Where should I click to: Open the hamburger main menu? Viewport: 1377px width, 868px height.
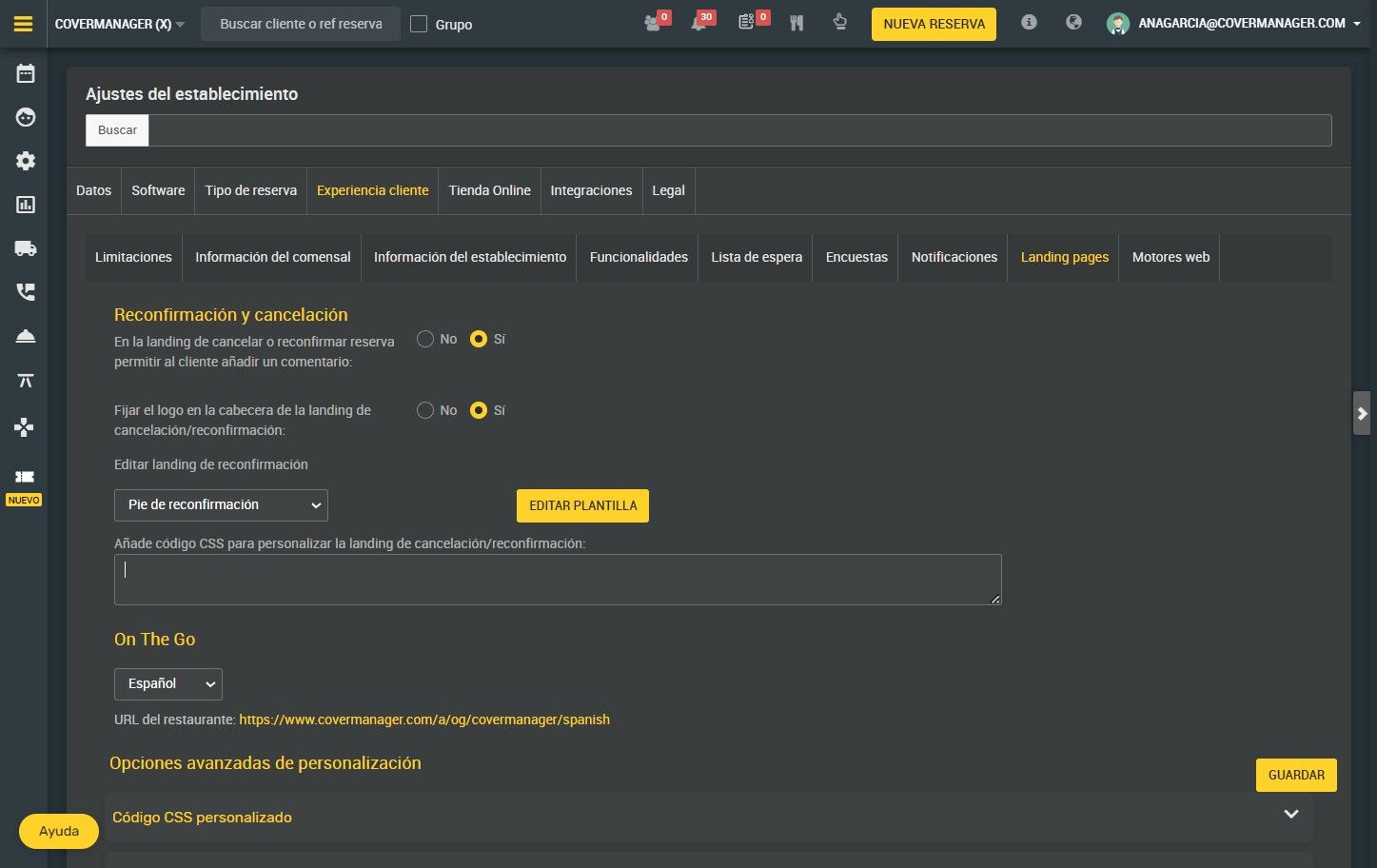click(24, 24)
